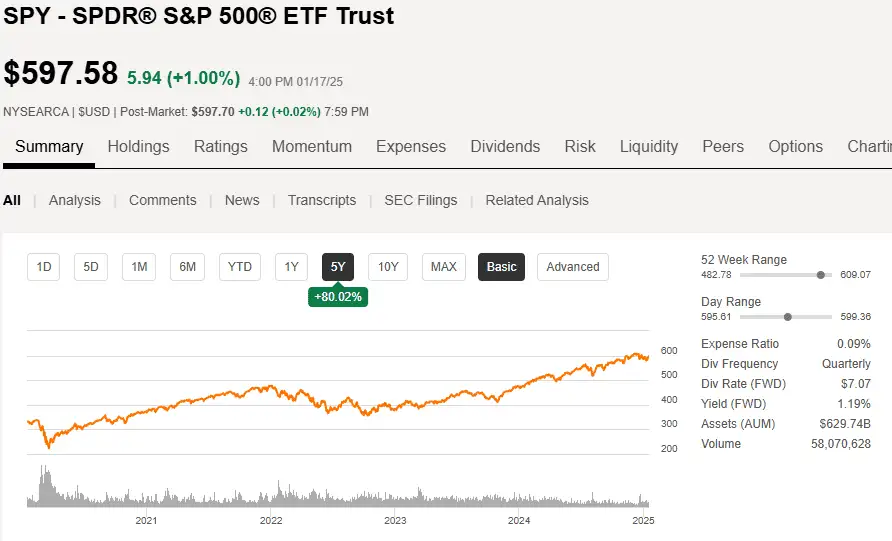This screenshot has width=892, height=541.
Task: Click the 2023 marker on chart axis
Action: (x=395, y=520)
